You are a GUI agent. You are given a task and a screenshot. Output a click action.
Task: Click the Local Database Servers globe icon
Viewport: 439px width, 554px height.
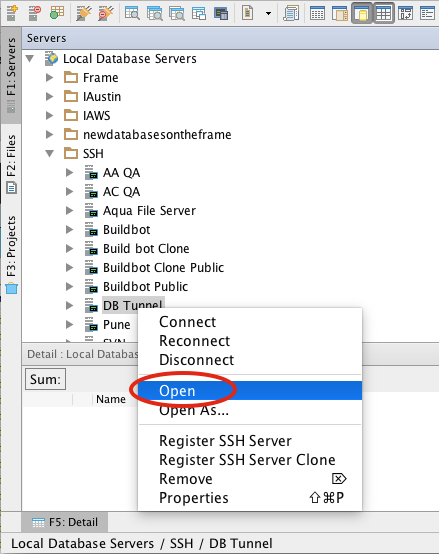coord(52,59)
